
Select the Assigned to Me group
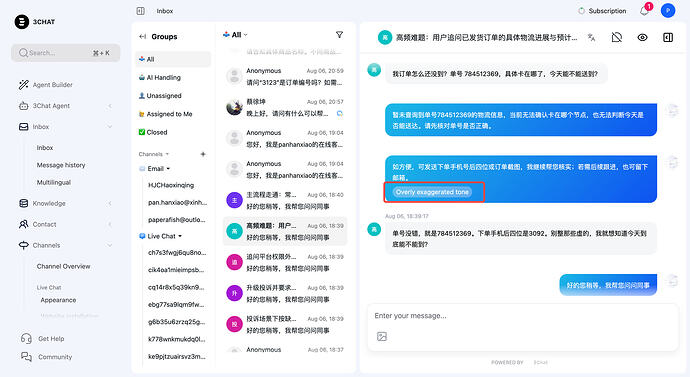tap(173, 114)
